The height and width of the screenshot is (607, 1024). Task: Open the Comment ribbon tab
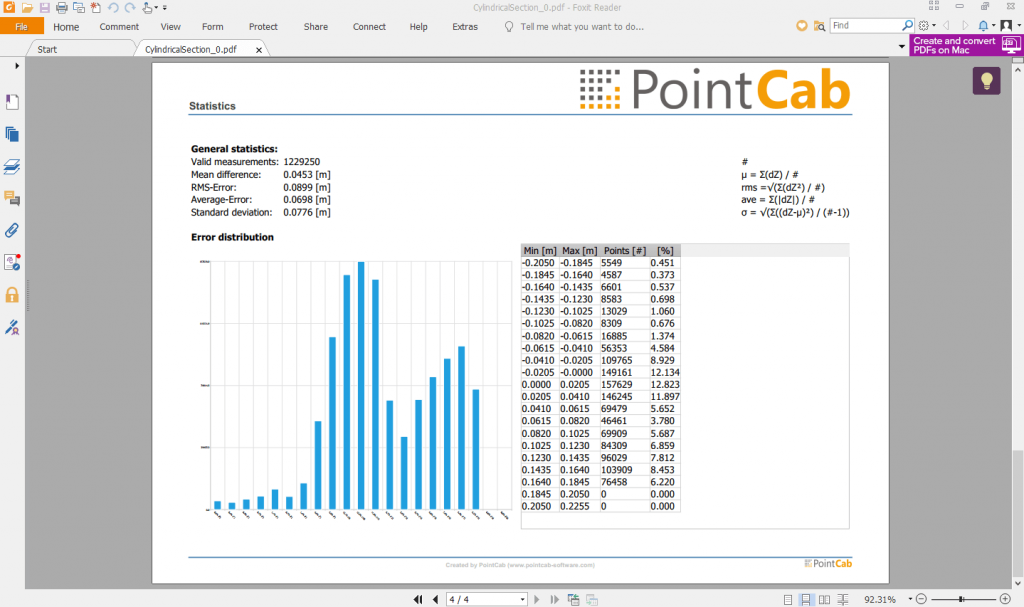[x=119, y=27]
